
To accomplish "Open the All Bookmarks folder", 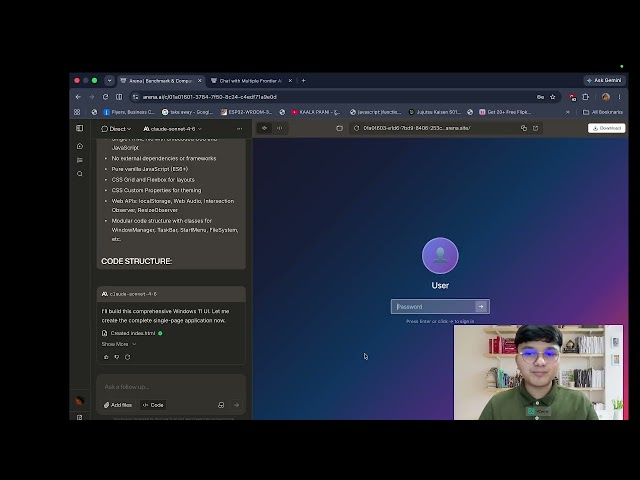I will coord(603,112).
